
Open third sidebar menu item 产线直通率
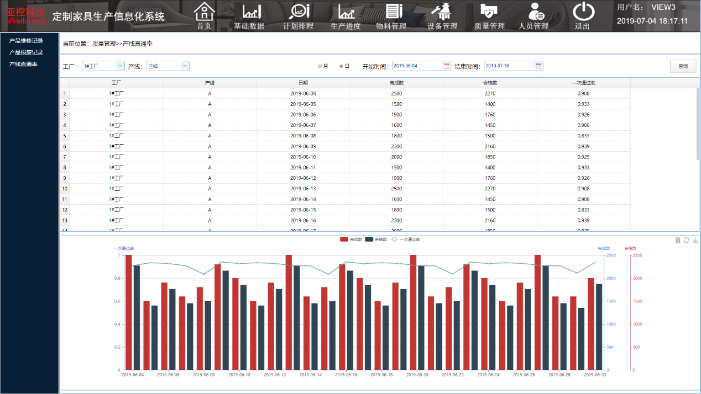(x=23, y=64)
